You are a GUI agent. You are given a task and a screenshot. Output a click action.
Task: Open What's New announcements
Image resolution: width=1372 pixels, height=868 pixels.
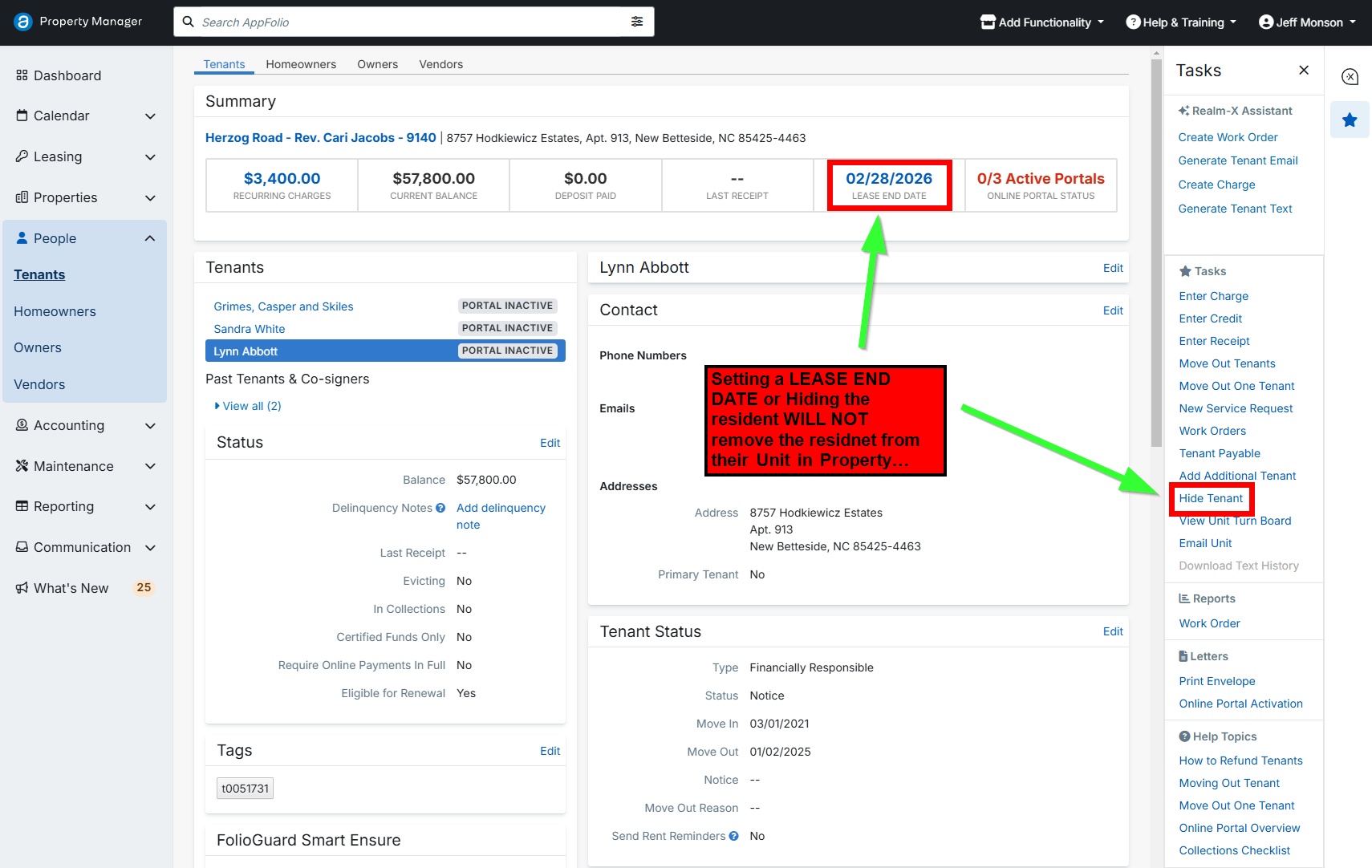click(71, 588)
